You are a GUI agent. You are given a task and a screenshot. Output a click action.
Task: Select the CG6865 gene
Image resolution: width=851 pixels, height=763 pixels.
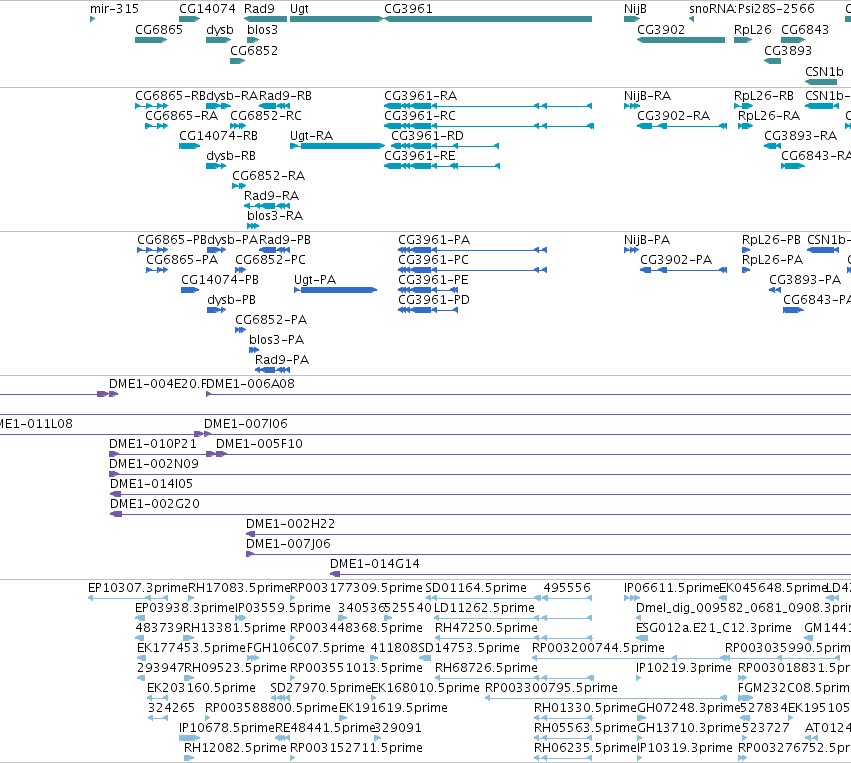coord(151,40)
